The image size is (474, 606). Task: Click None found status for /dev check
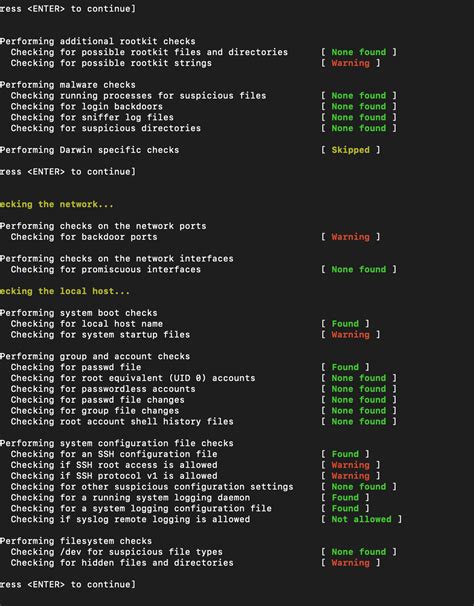358,552
